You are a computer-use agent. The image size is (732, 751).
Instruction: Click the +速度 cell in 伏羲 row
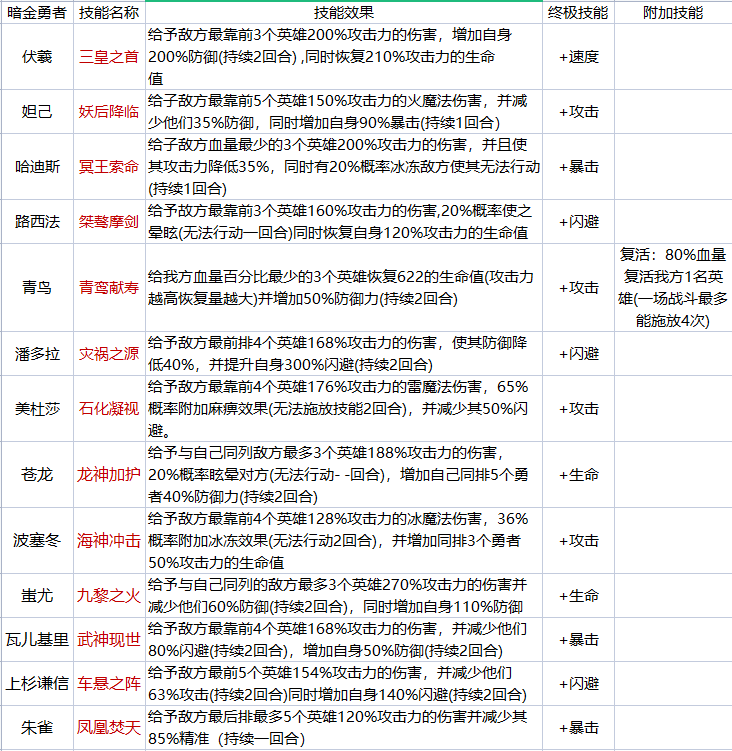coord(578,57)
